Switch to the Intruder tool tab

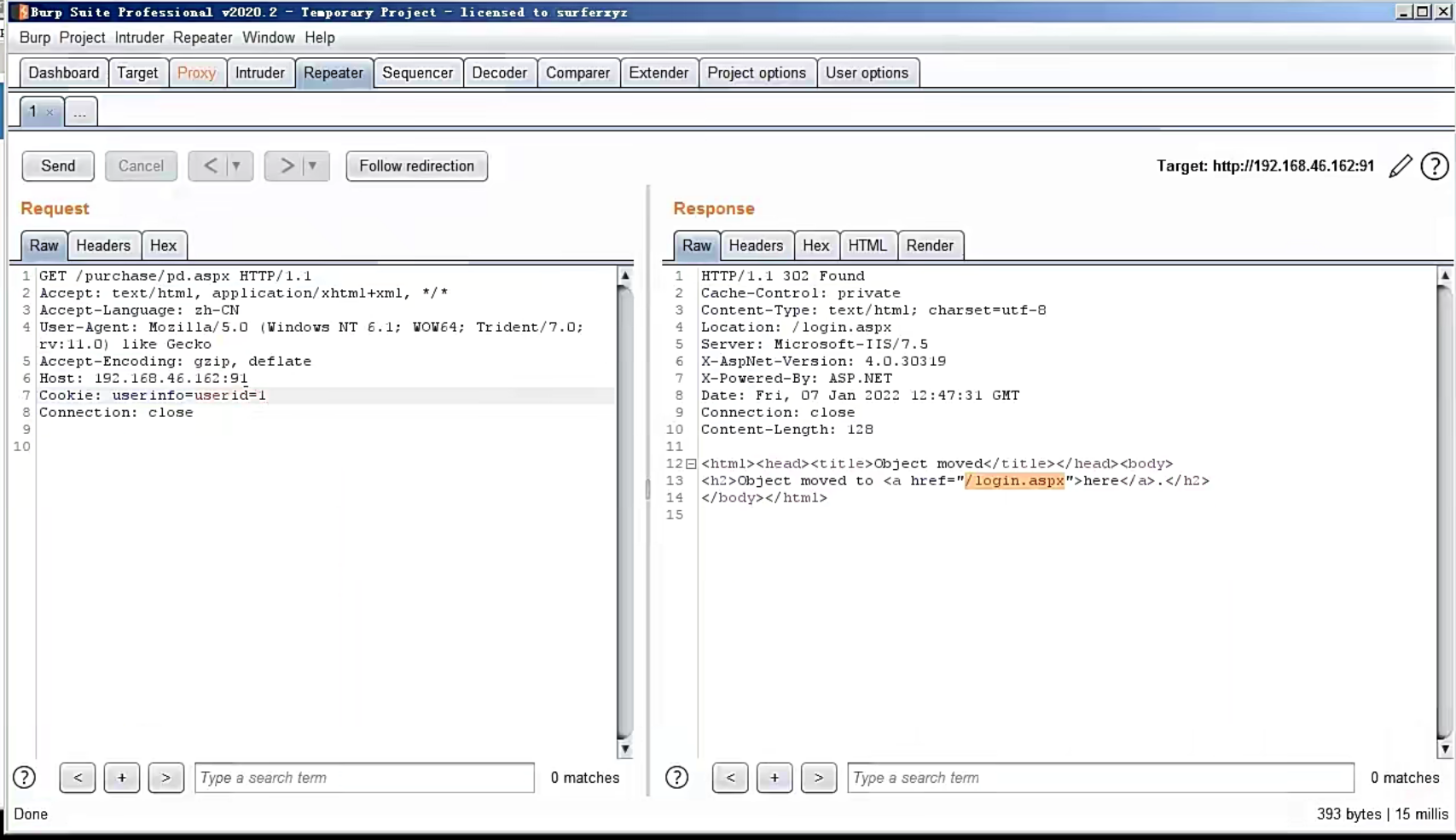click(260, 72)
